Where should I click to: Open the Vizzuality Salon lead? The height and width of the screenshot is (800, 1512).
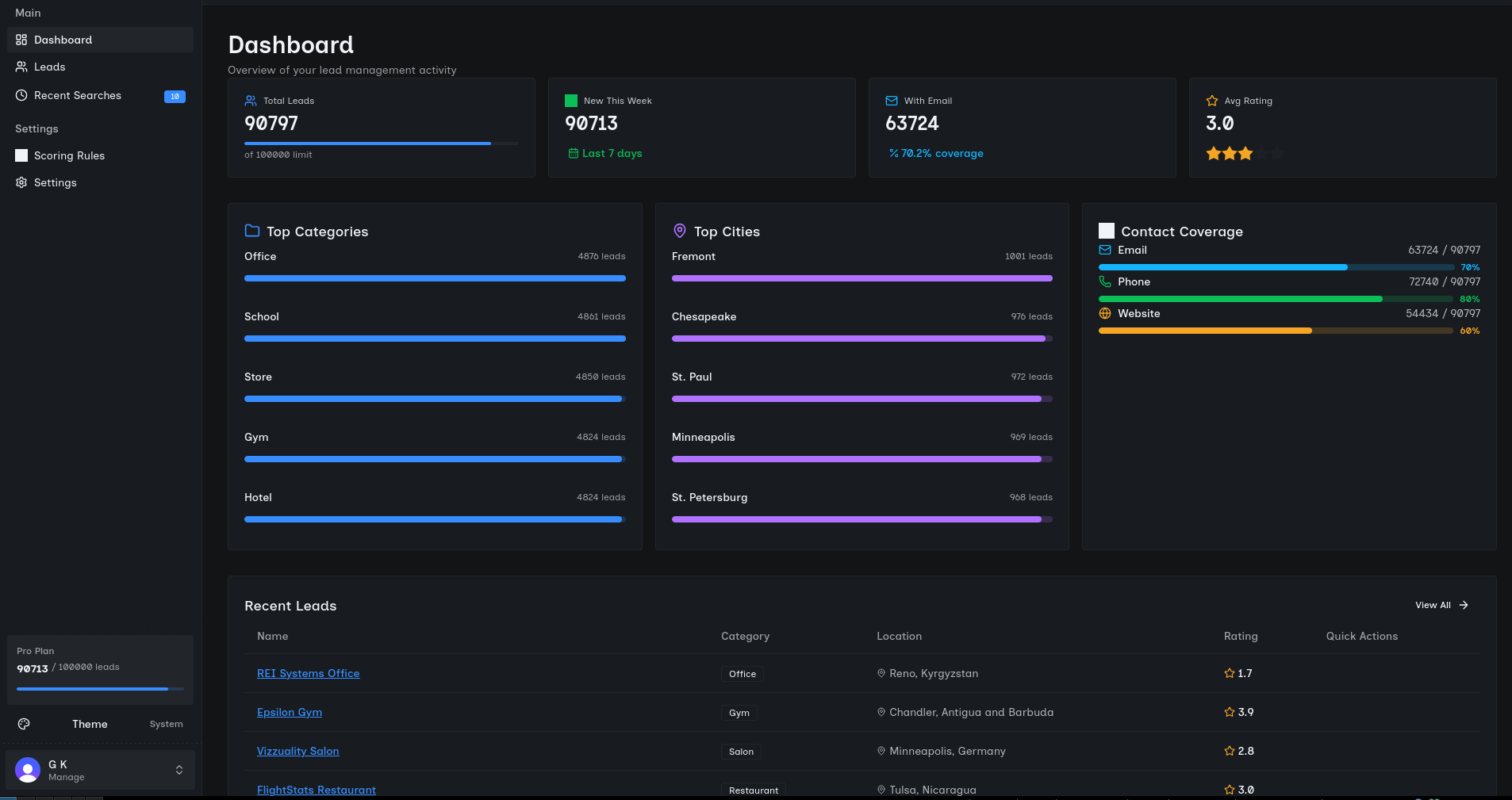[x=298, y=751]
